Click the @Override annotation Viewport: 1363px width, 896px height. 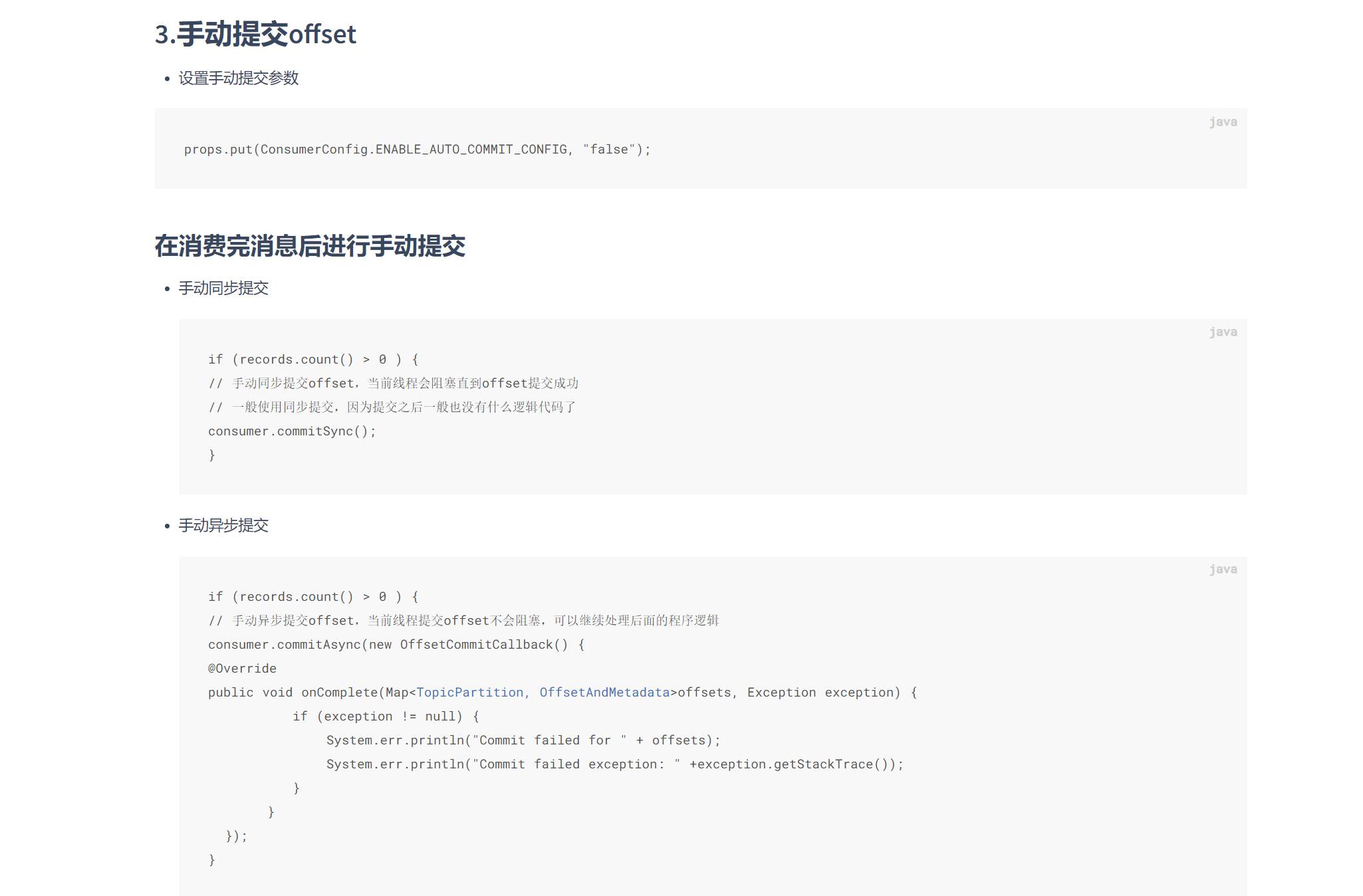[x=242, y=669]
